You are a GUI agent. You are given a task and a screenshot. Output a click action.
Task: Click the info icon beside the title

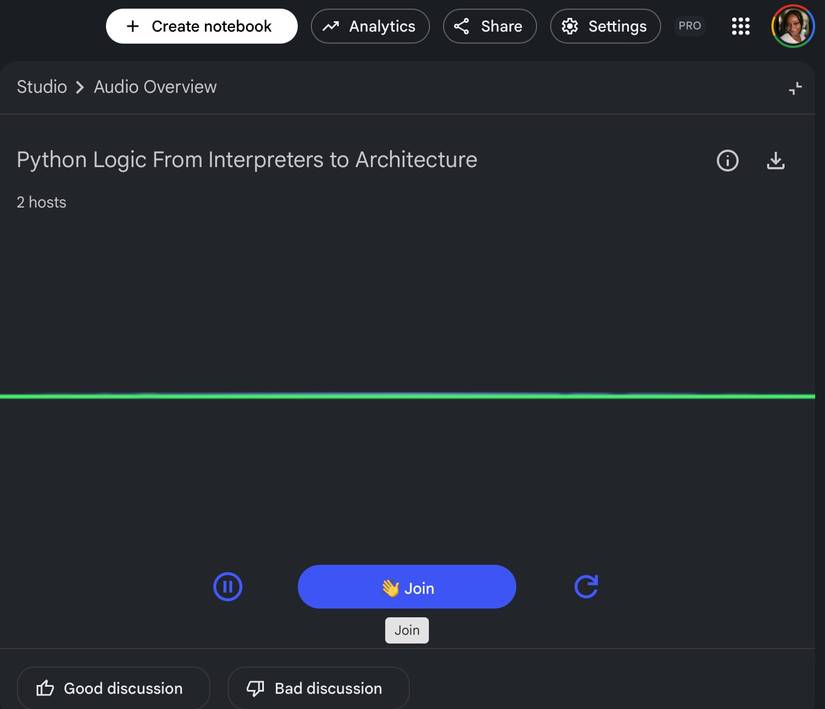pyautogui.click(x=727, y=160)
